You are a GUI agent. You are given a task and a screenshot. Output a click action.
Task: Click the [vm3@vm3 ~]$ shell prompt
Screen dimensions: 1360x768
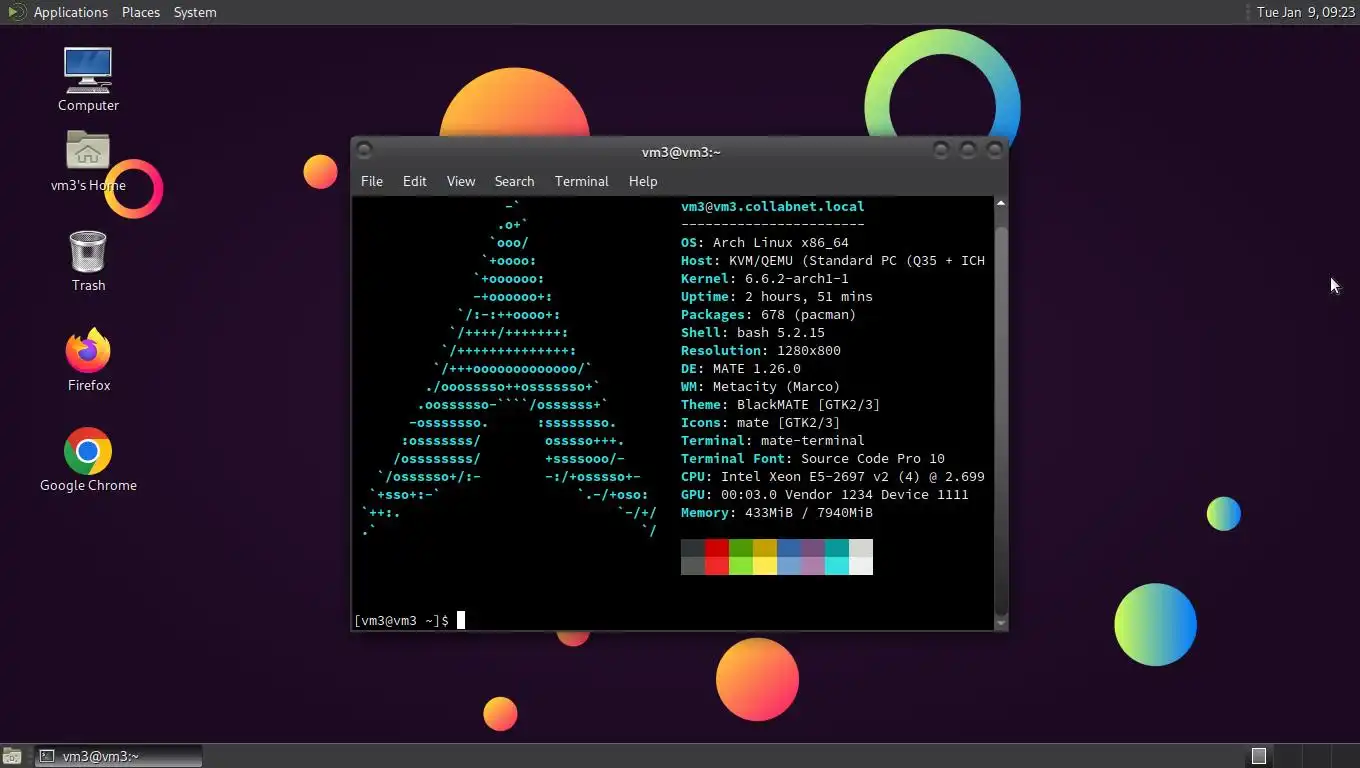401,621
